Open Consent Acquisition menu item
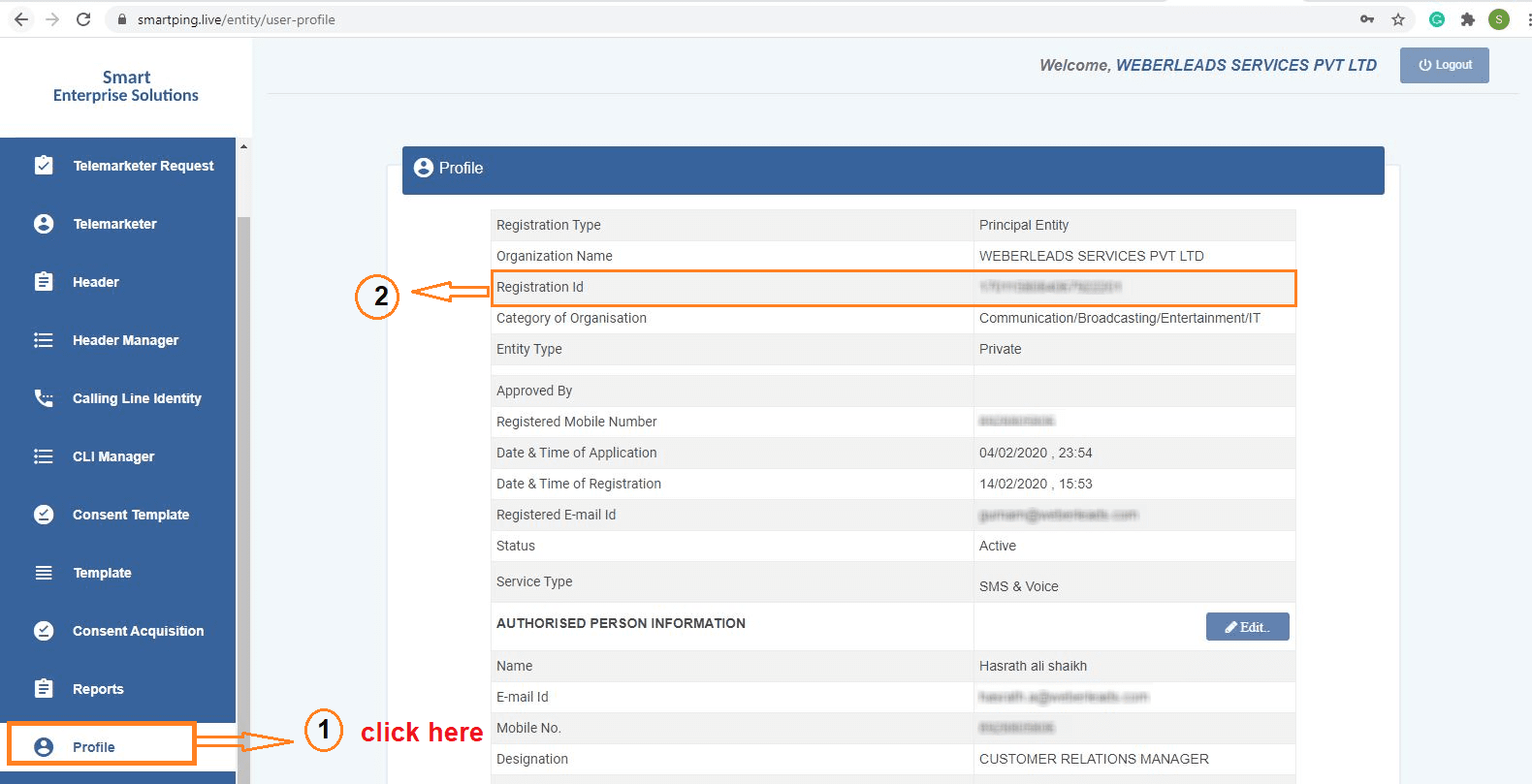The height and width of the screenshot is (784, 1532). point(138,631)
